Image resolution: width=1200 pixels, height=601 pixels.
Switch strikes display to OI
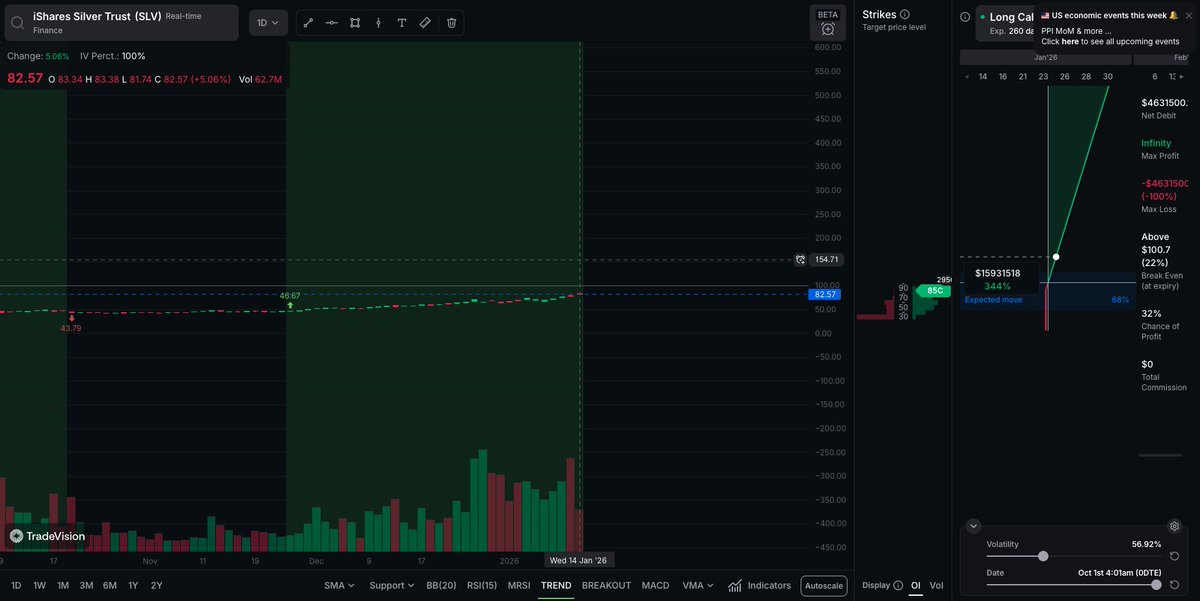pyautogui.click(x=915, y=585)
